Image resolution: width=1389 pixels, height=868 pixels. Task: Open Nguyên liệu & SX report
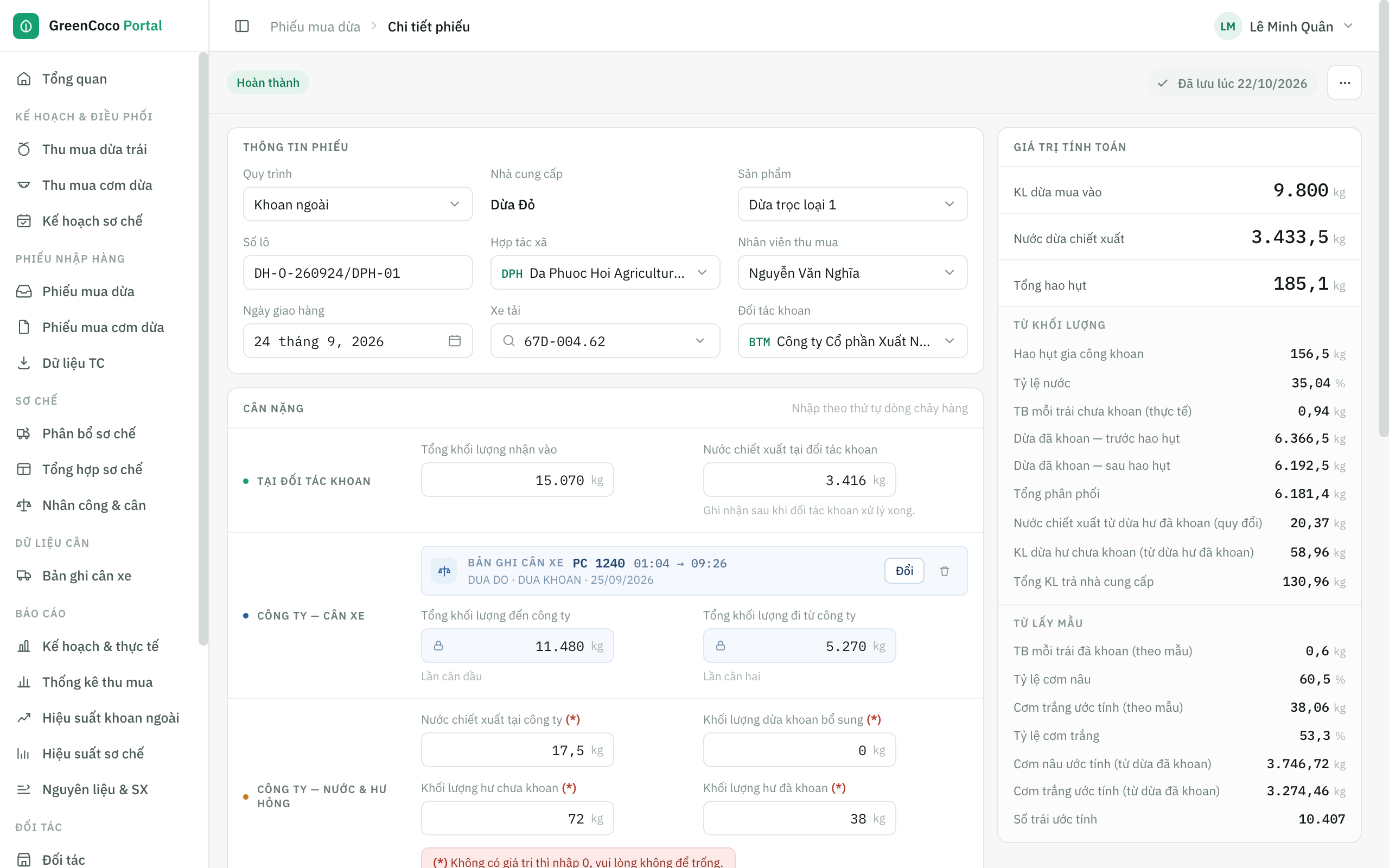click(x=100, y=789)
